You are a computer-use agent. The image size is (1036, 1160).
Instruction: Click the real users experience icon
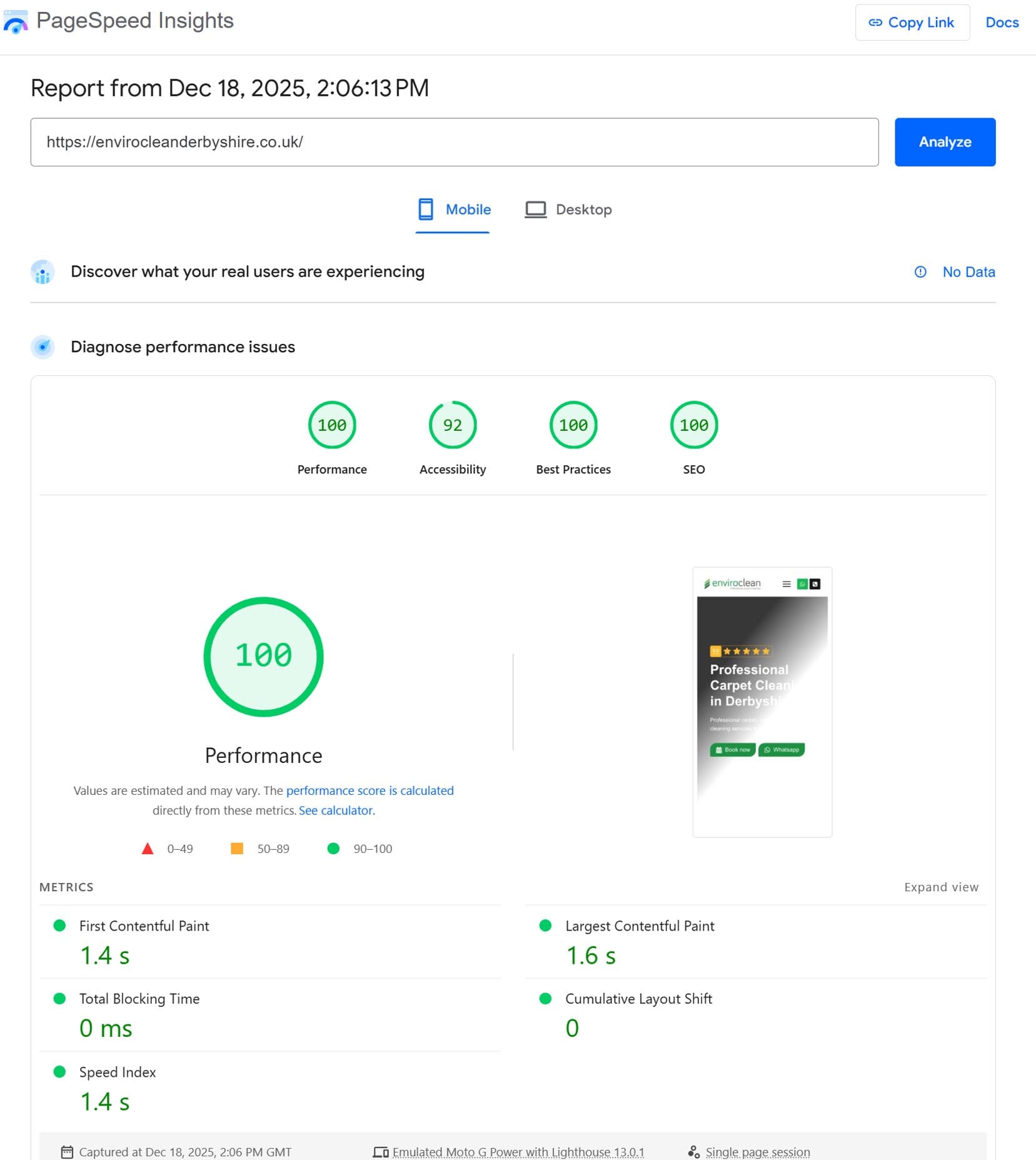[43, 272]
